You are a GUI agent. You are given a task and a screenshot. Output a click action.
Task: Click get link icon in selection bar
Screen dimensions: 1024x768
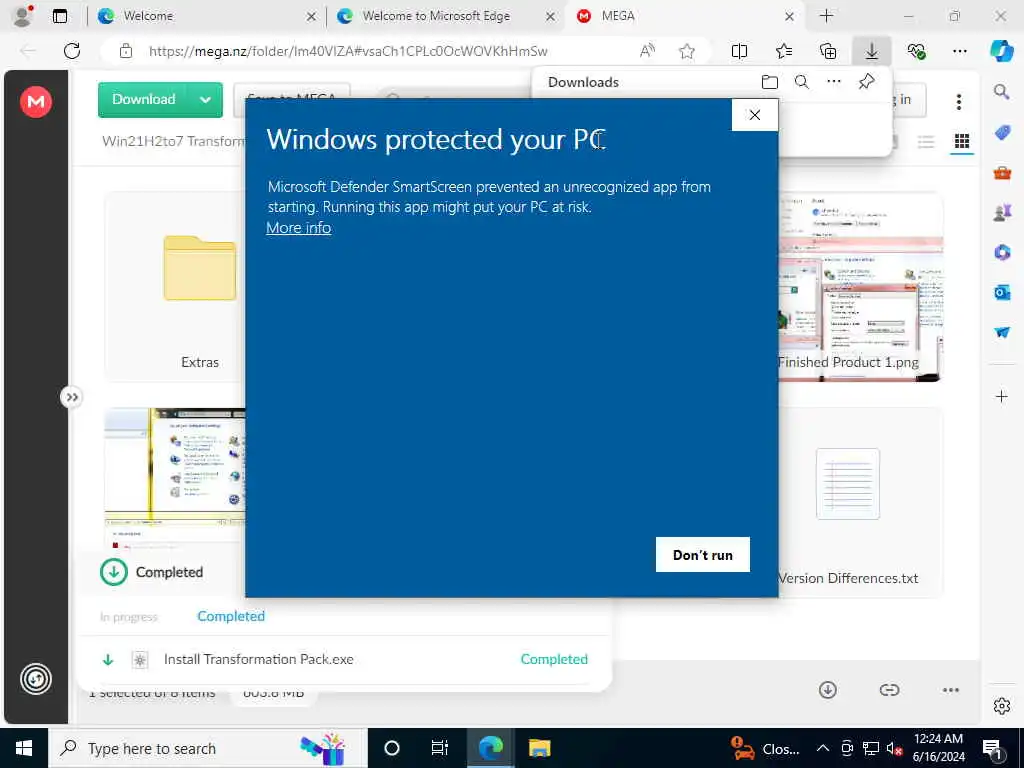point(889,690)
